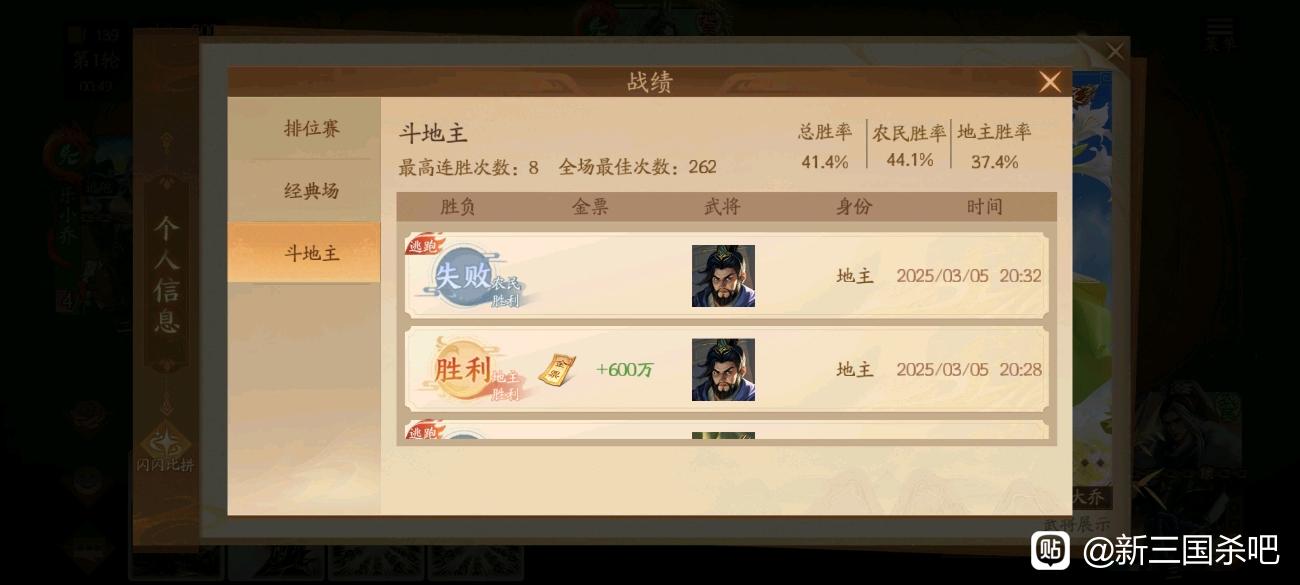Viewport: 1300px width, 585px height.
Task: Select the match record dated 2025/03/05 20:28
Action: click(726, 369)
